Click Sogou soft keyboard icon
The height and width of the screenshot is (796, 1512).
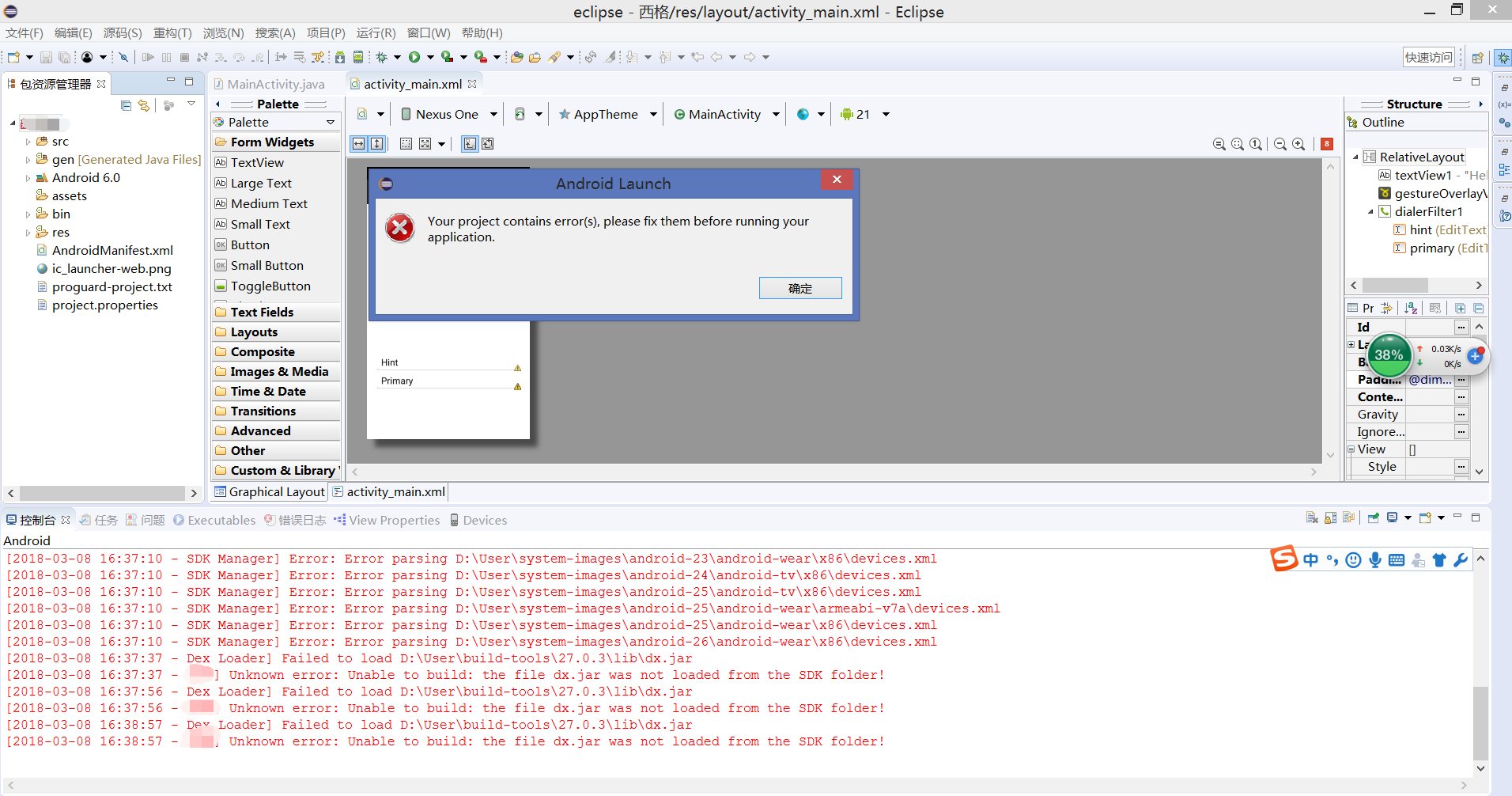click(1397, 559)
